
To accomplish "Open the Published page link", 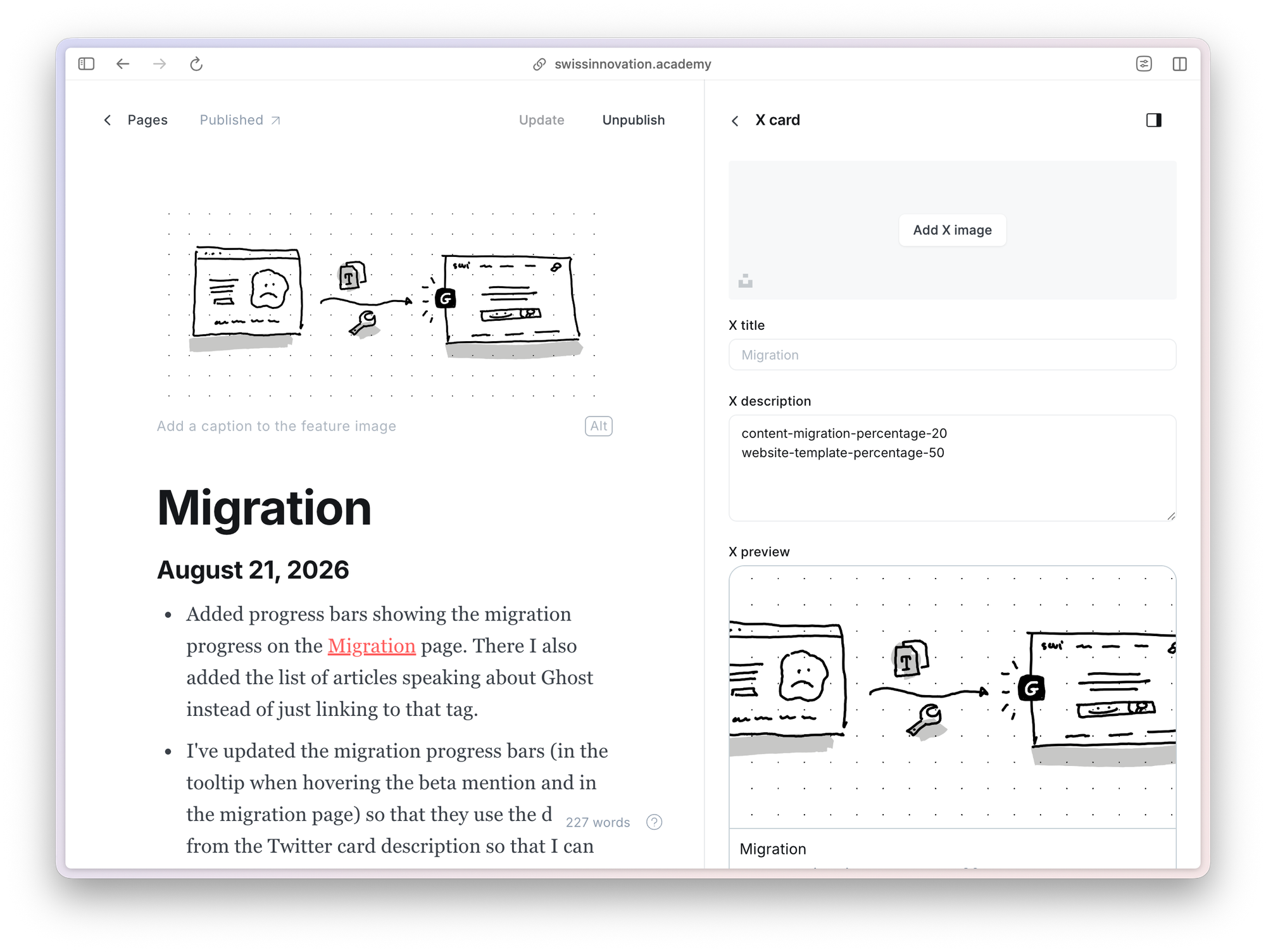I will click(x=240, y=120).
